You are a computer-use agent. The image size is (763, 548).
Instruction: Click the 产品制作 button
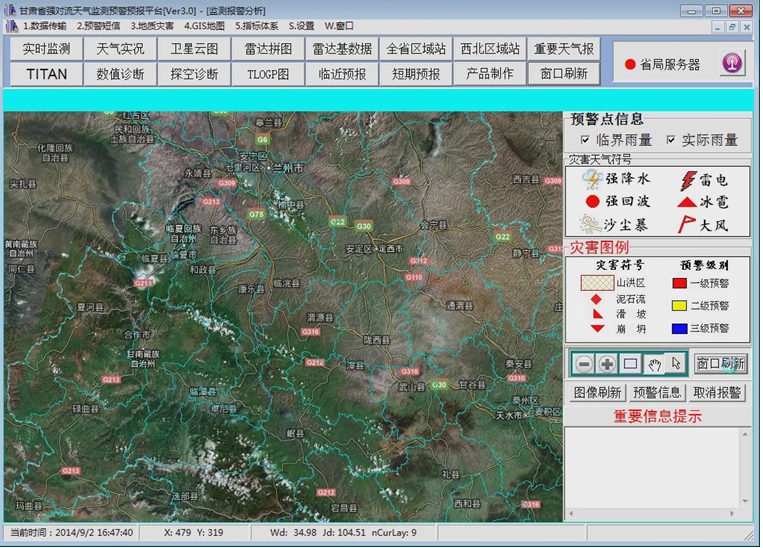tap(490, 74)
